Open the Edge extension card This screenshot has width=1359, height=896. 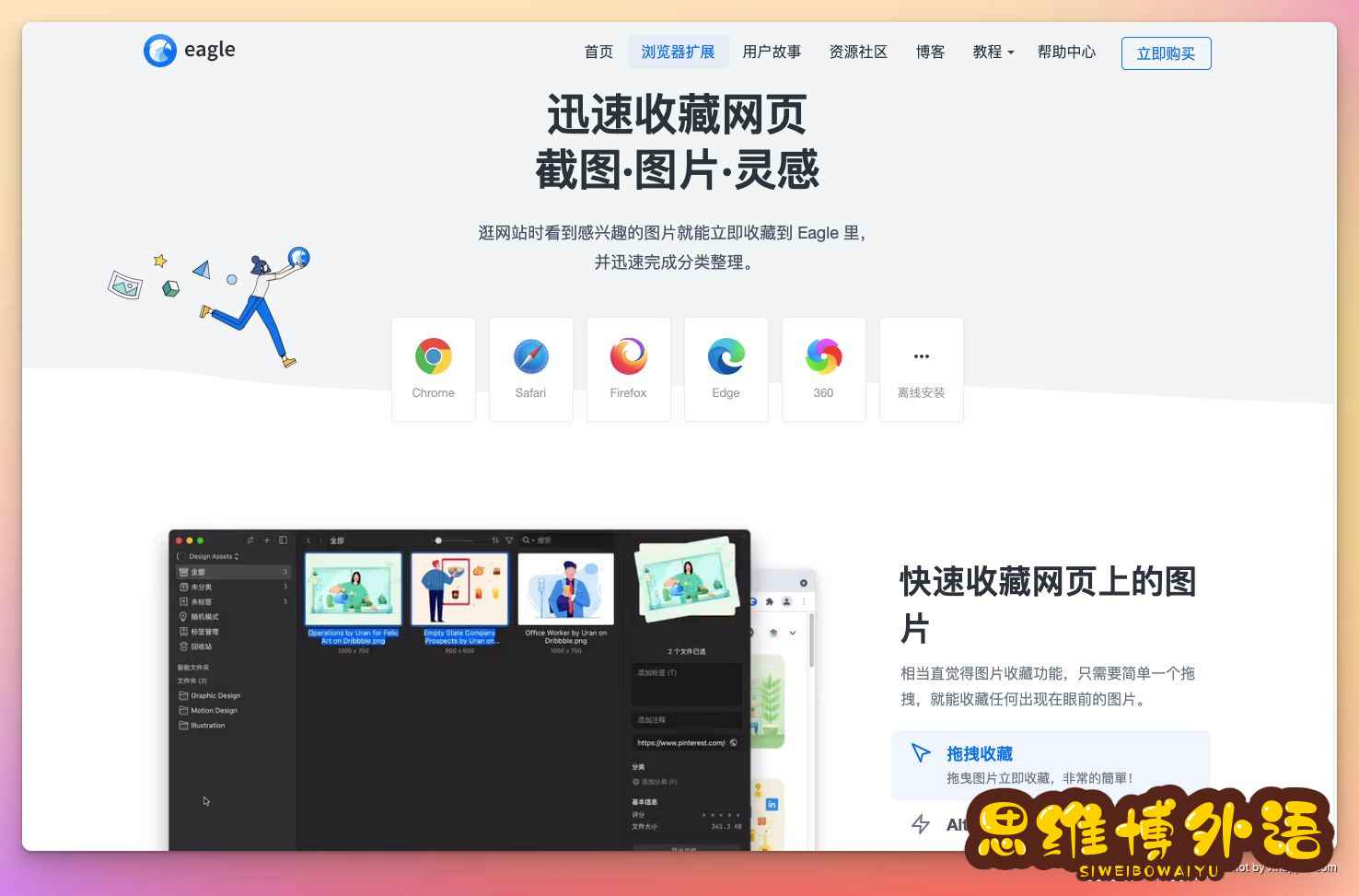726,369
